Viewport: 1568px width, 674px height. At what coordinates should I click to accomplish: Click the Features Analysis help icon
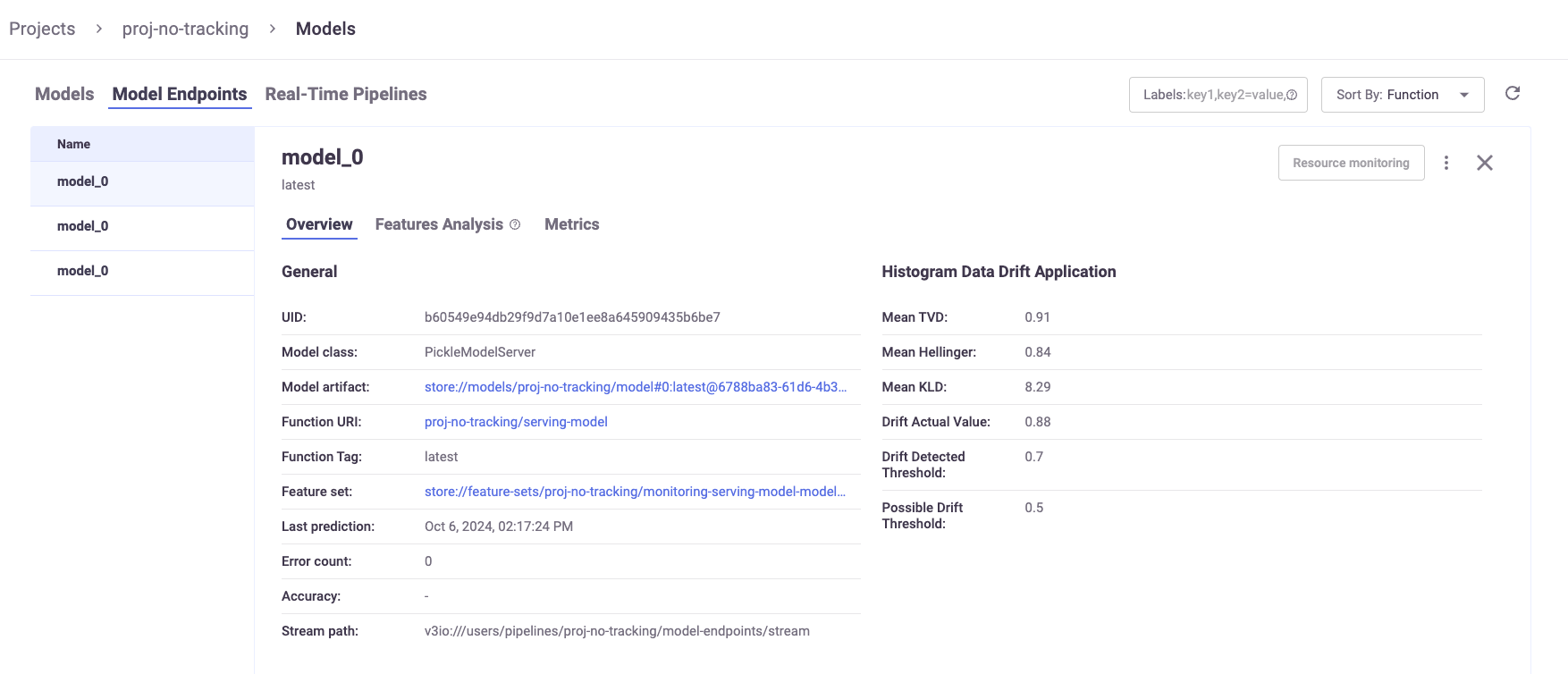(x=515, y=224)
